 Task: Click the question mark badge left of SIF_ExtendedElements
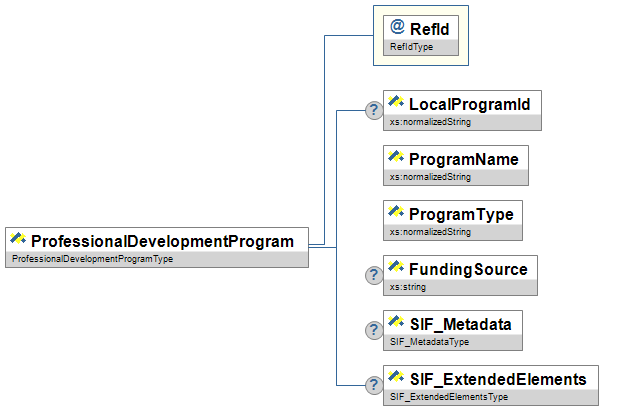[x=374, y=386]
